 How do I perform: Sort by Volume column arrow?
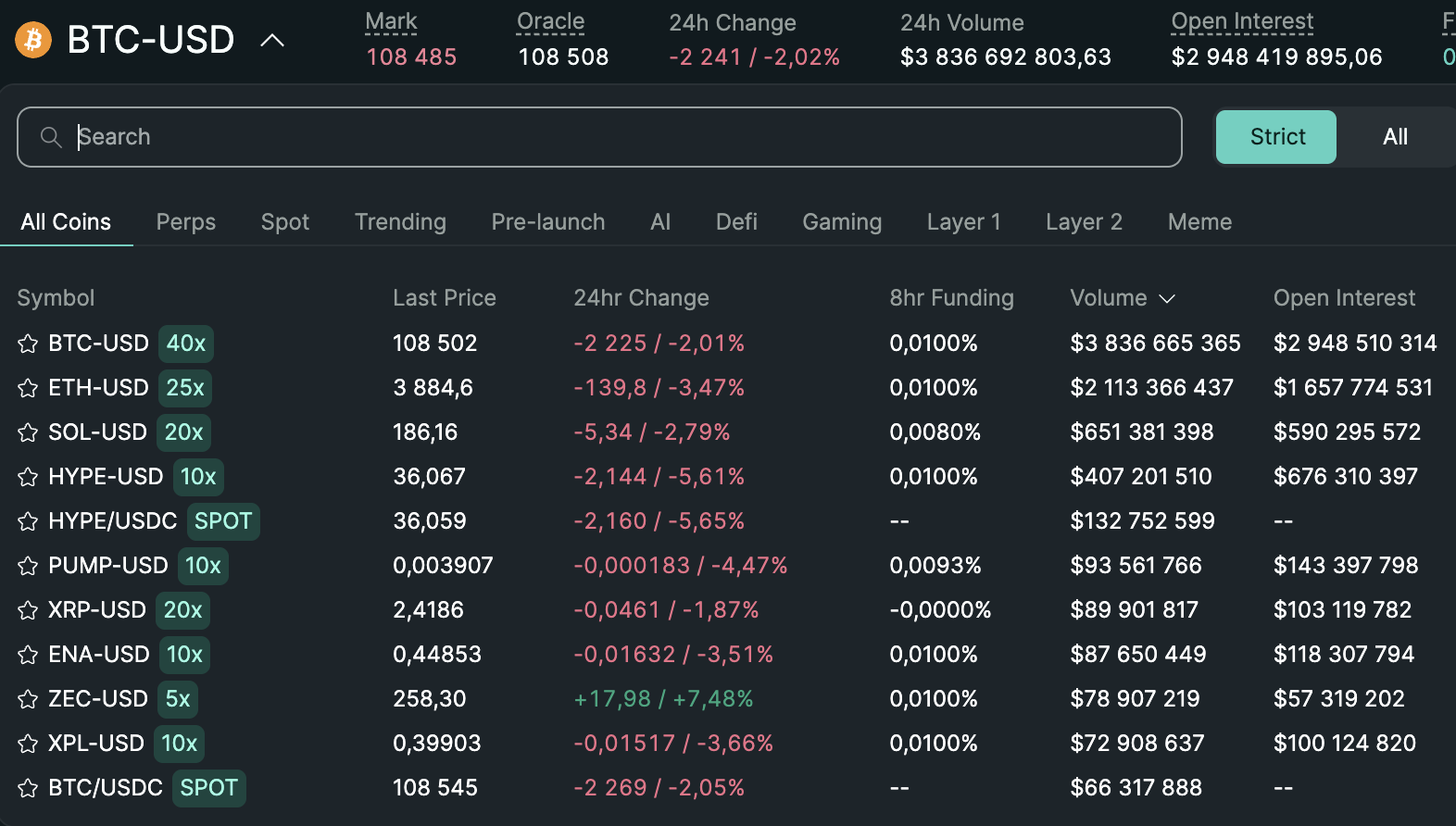tap(1167, 298)
